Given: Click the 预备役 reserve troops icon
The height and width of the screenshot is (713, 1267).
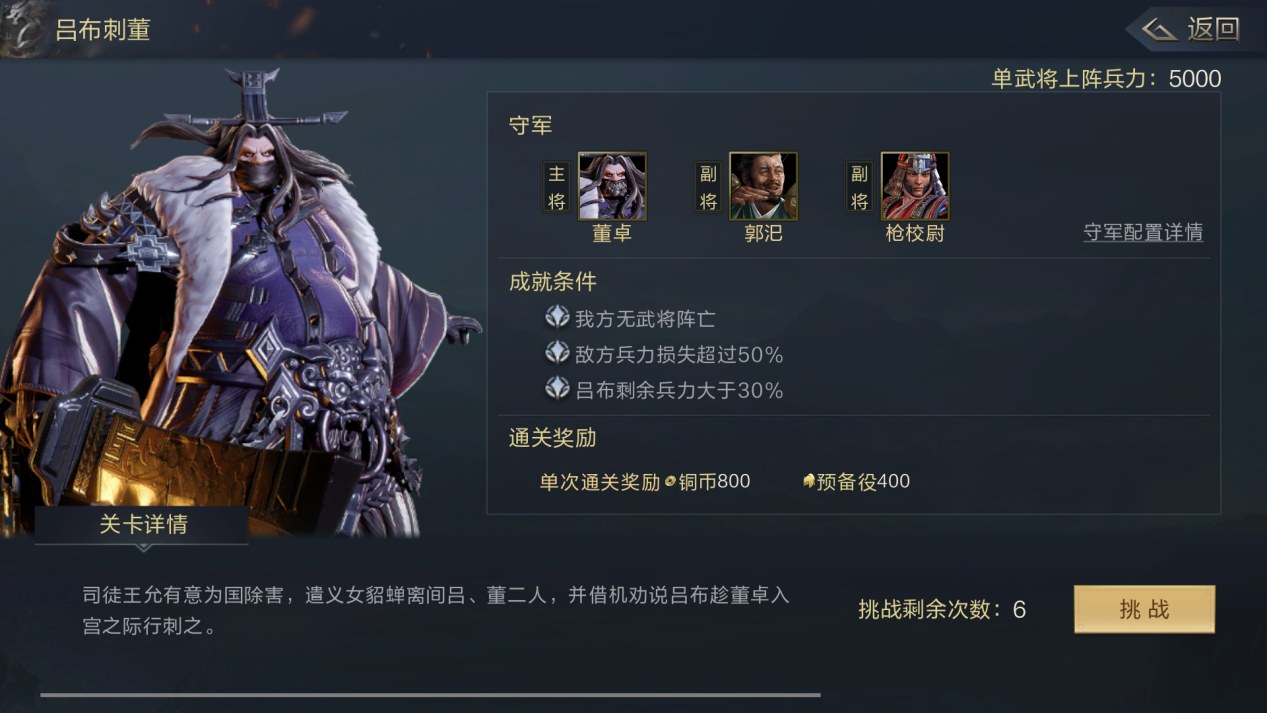Looking at the screenshot, I should click(809, 481).
